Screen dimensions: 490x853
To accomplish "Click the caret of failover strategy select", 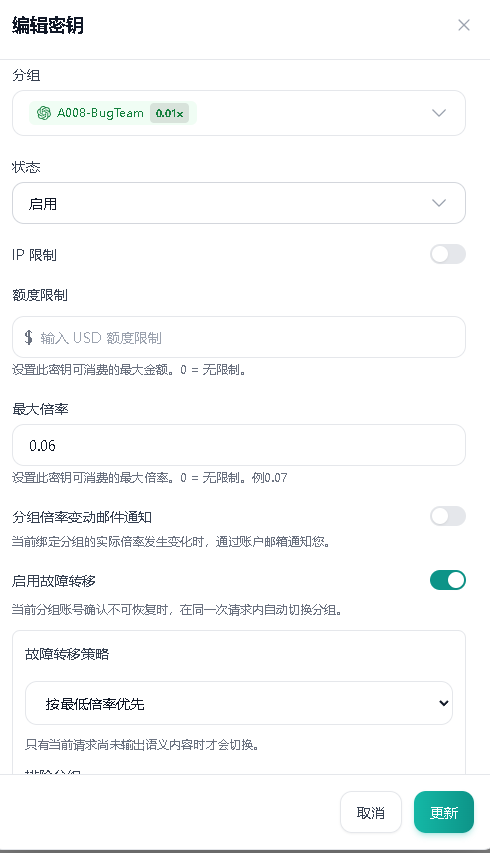I will [443, 703].
